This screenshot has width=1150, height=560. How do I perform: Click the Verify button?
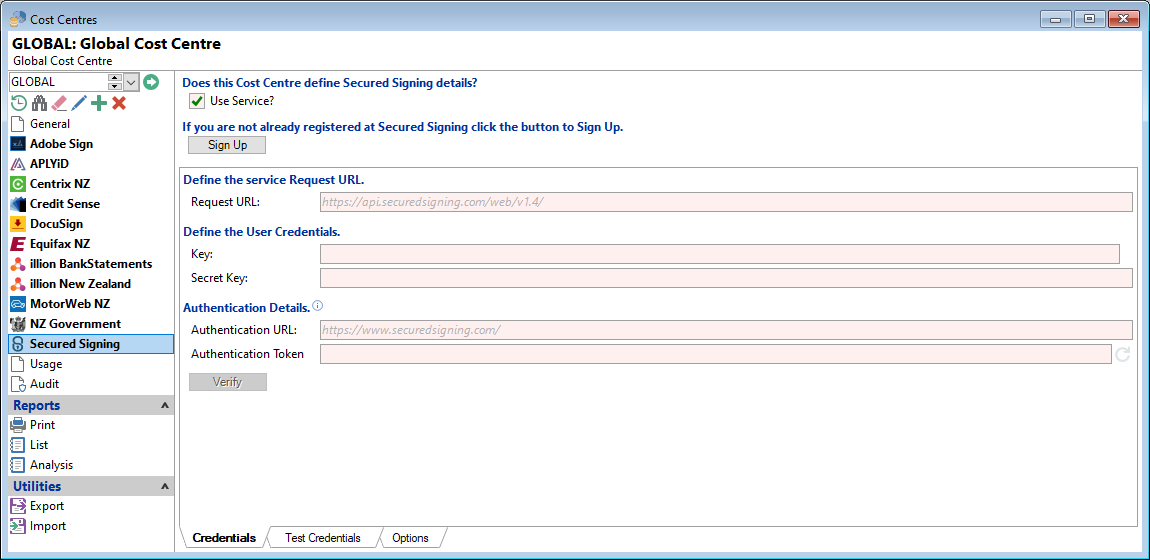(x=227, y=382)
